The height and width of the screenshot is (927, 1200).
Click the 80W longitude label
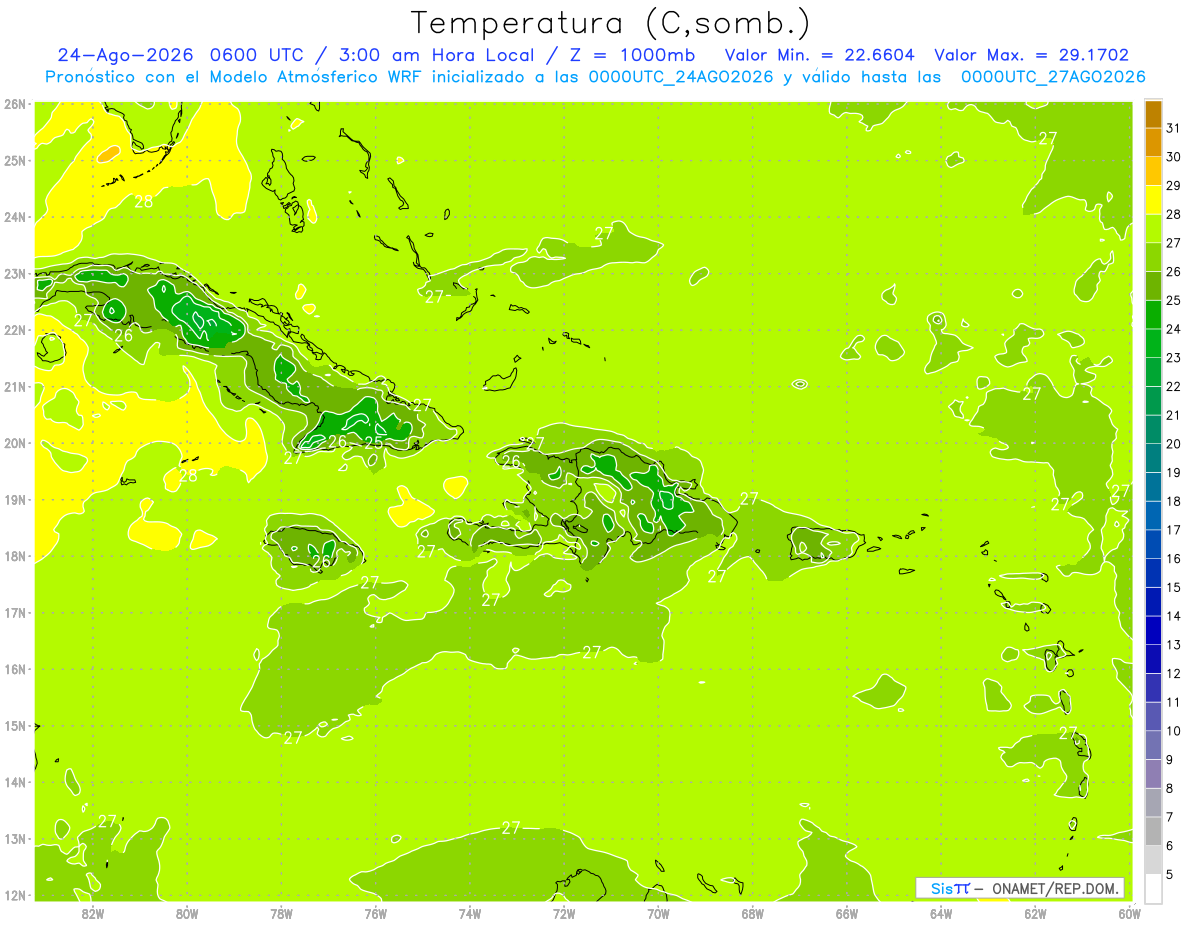click(x=187, y=913)
